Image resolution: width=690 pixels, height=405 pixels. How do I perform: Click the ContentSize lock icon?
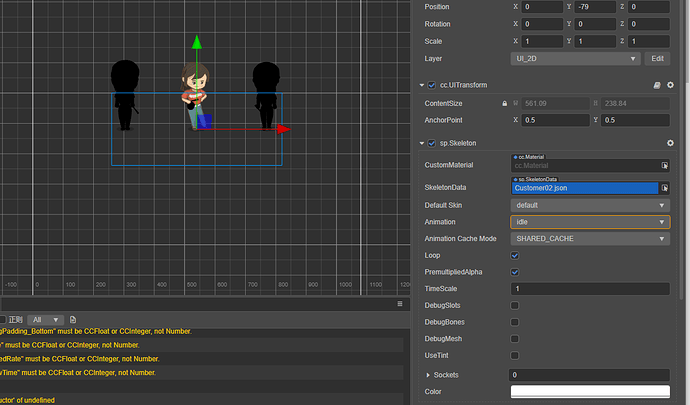click(x=503, y=103)
